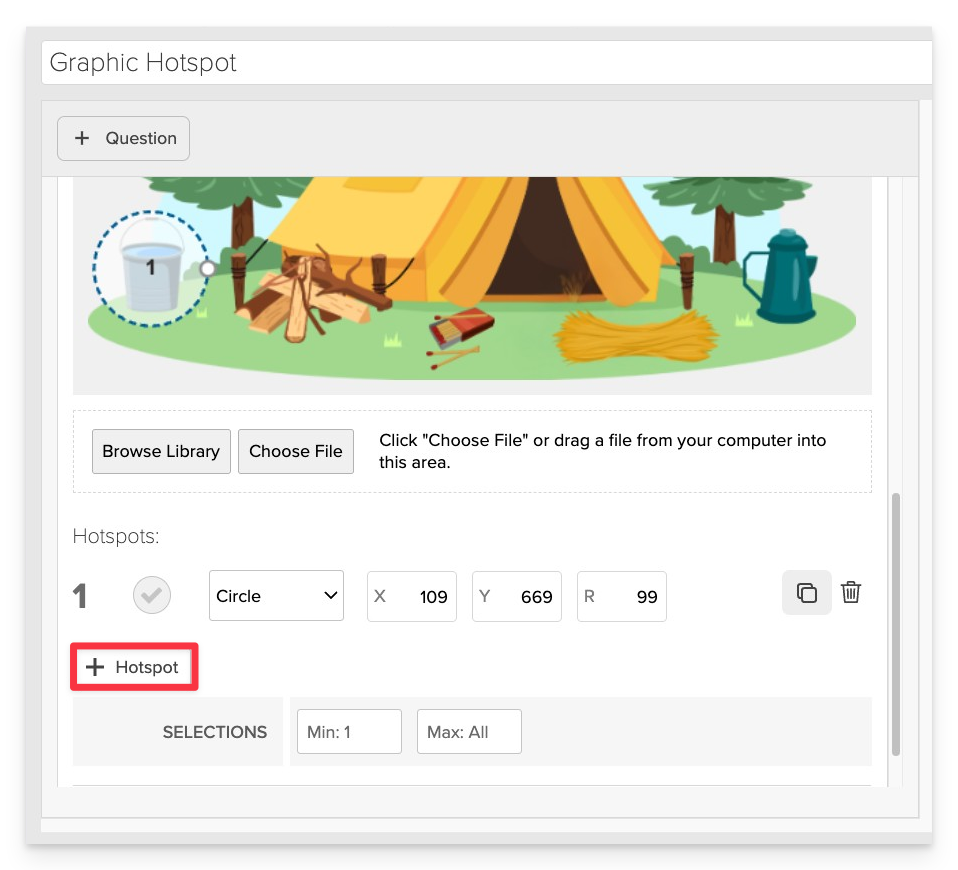Delete hotspot 1 with trash icon
Image resolution: width=958 pixels, height=870 pixels.
pyautogui.click(x=850, y=592)
